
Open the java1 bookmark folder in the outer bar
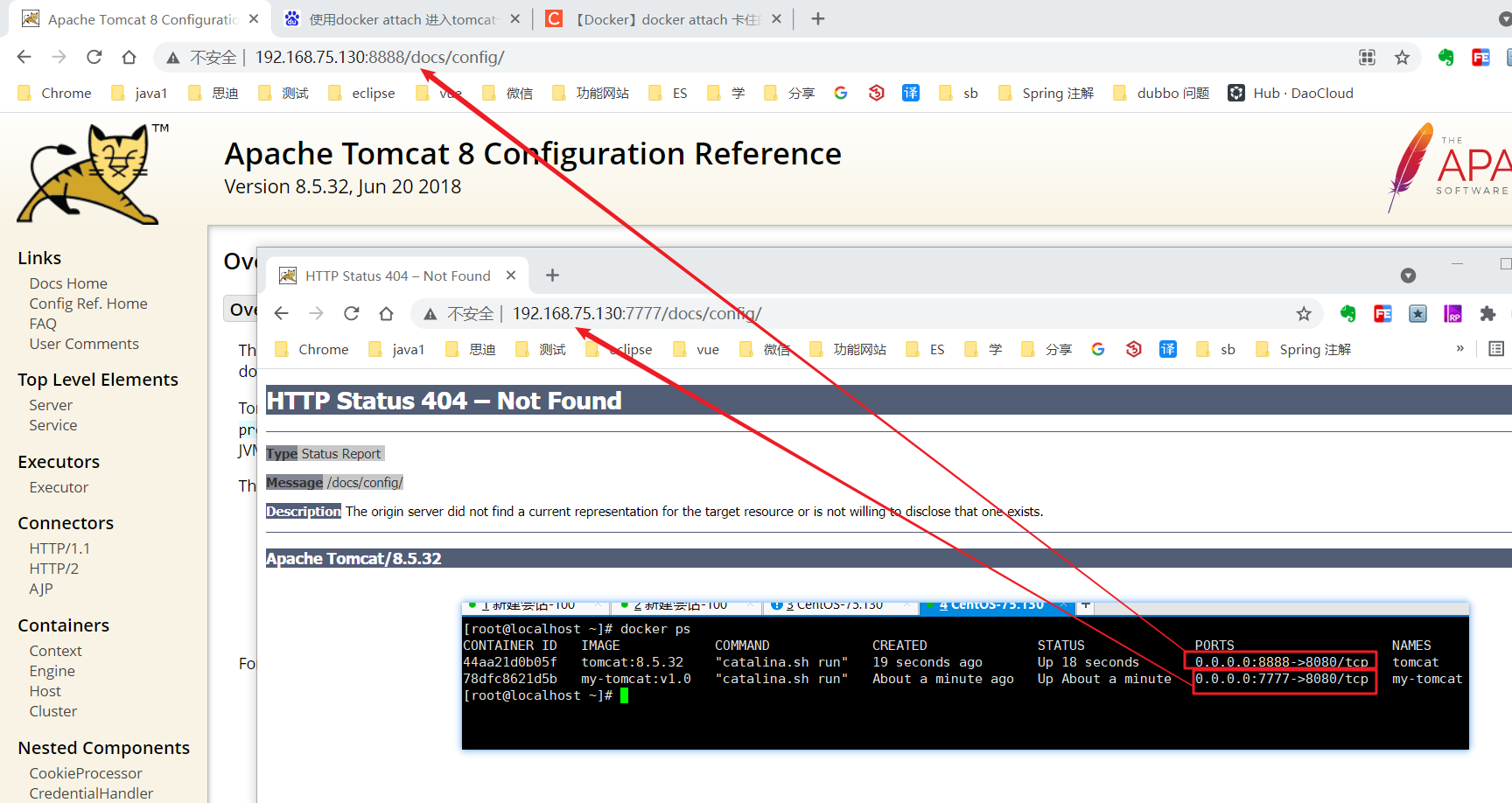(139, 93)
